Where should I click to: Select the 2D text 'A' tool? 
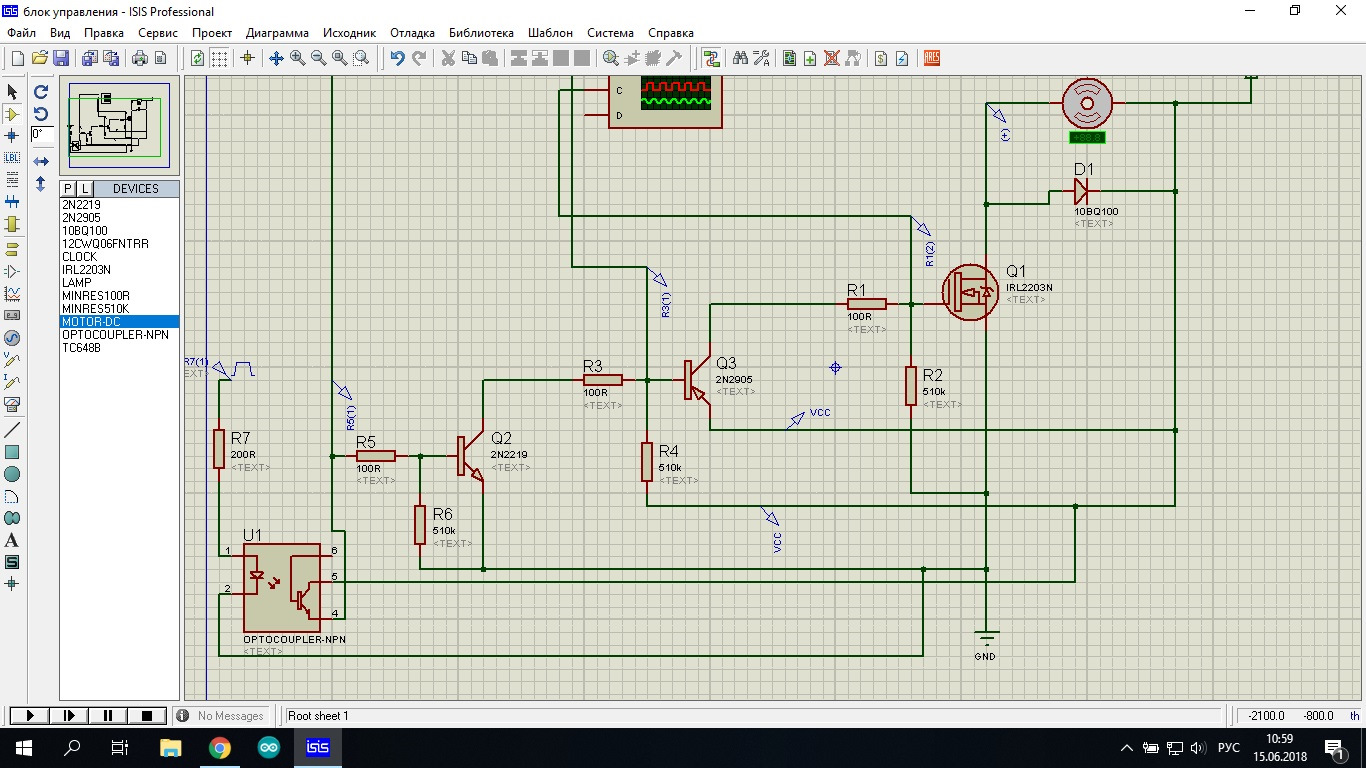click(12, 540)
